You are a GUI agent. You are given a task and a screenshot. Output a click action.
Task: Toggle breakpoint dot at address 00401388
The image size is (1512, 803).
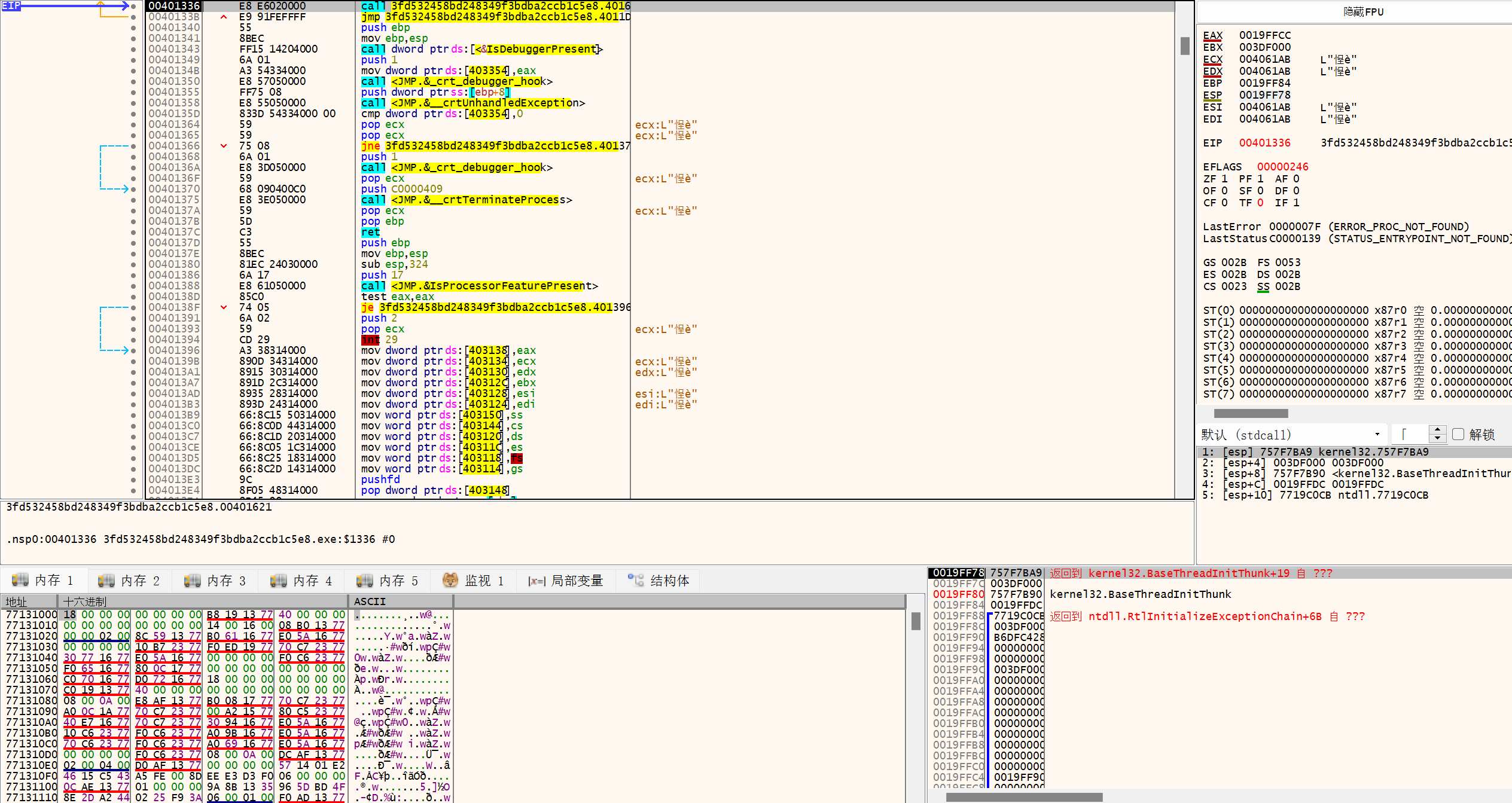[x=133, y=286]
